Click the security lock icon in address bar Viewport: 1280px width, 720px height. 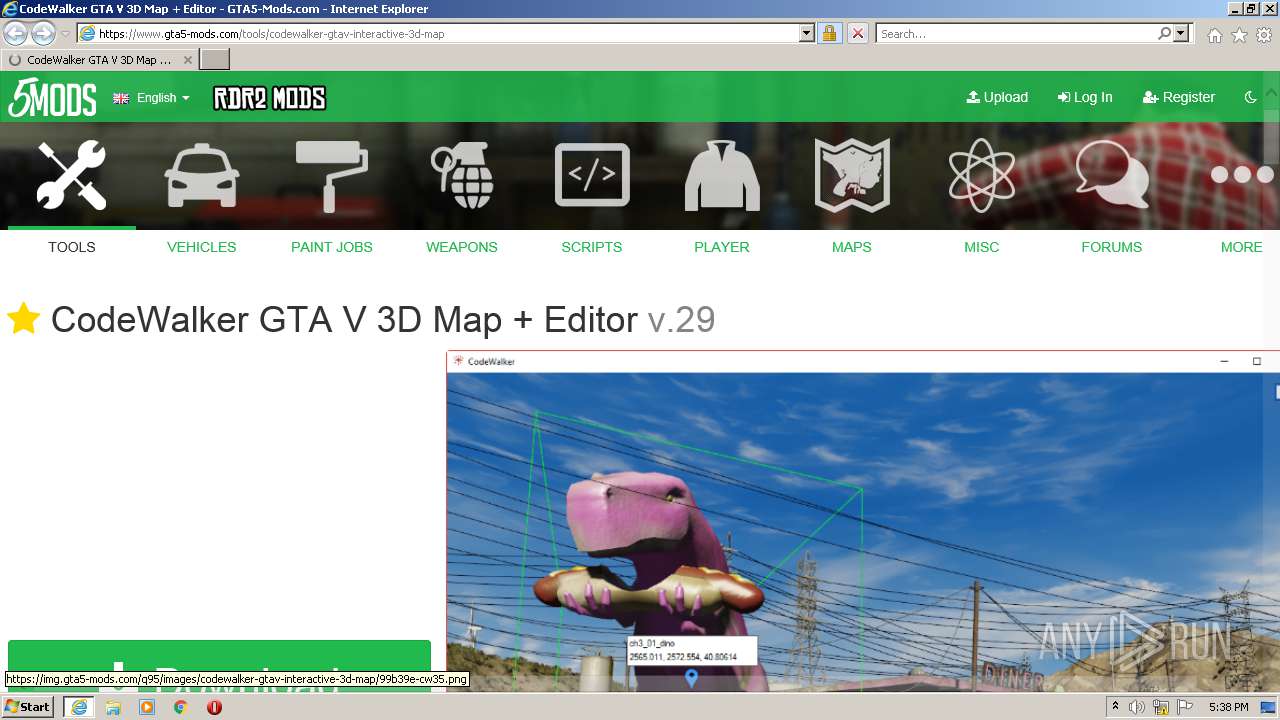(829, 33)
